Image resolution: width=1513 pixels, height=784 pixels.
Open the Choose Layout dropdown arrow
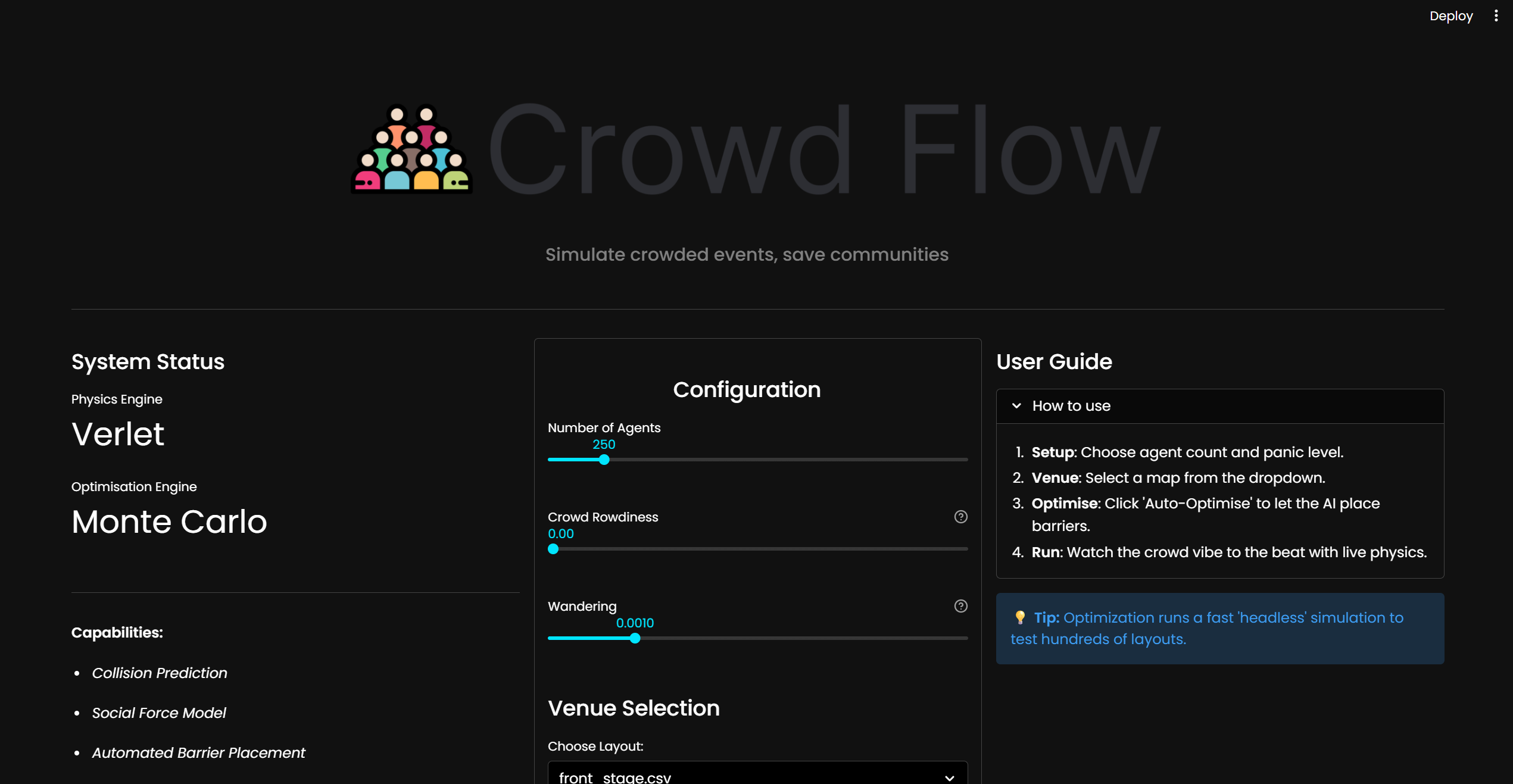949,777
